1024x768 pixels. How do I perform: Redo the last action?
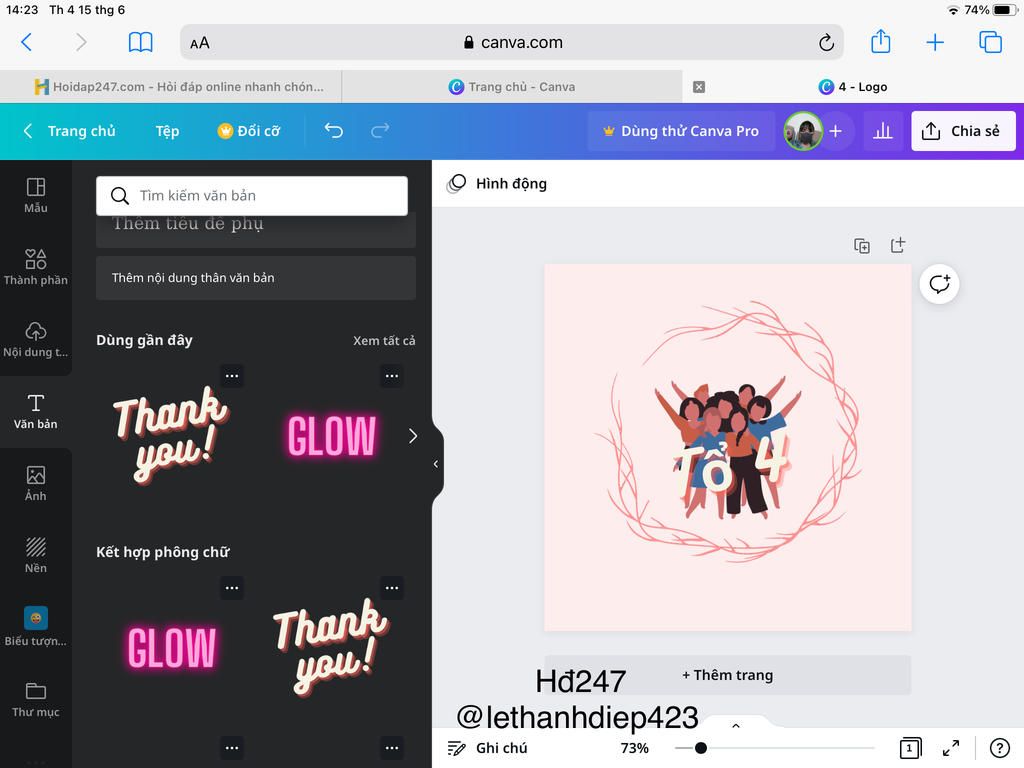(380, 131)
